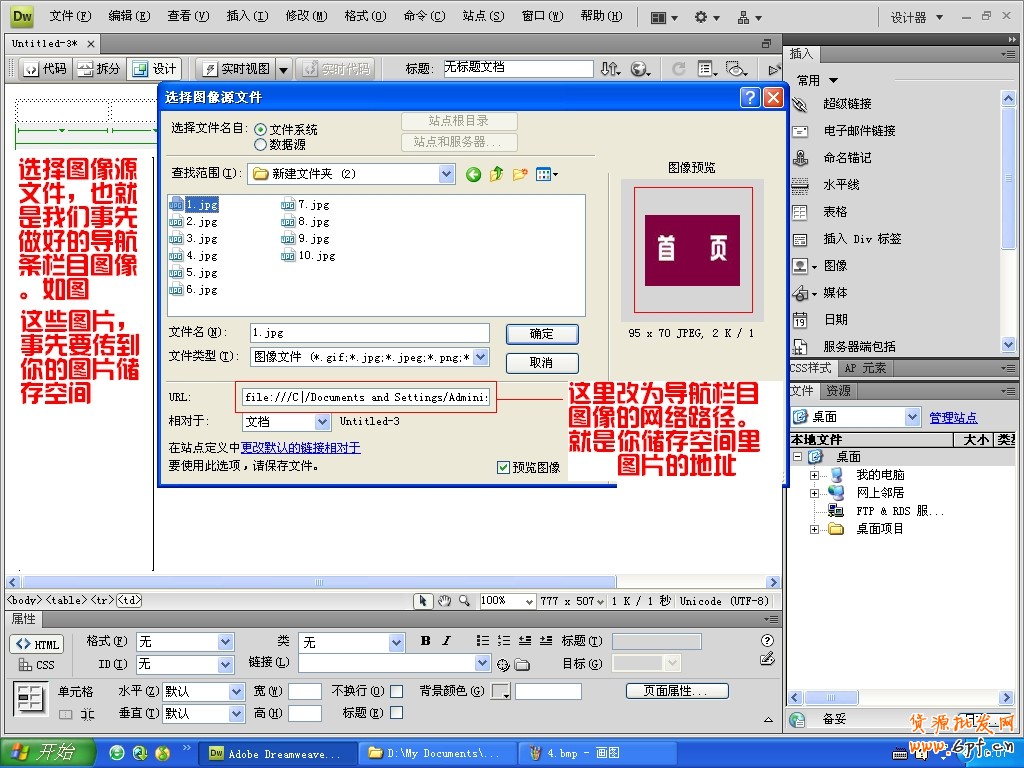
Task: Open the 查找范围 folder dropdown
Action: 446,173
